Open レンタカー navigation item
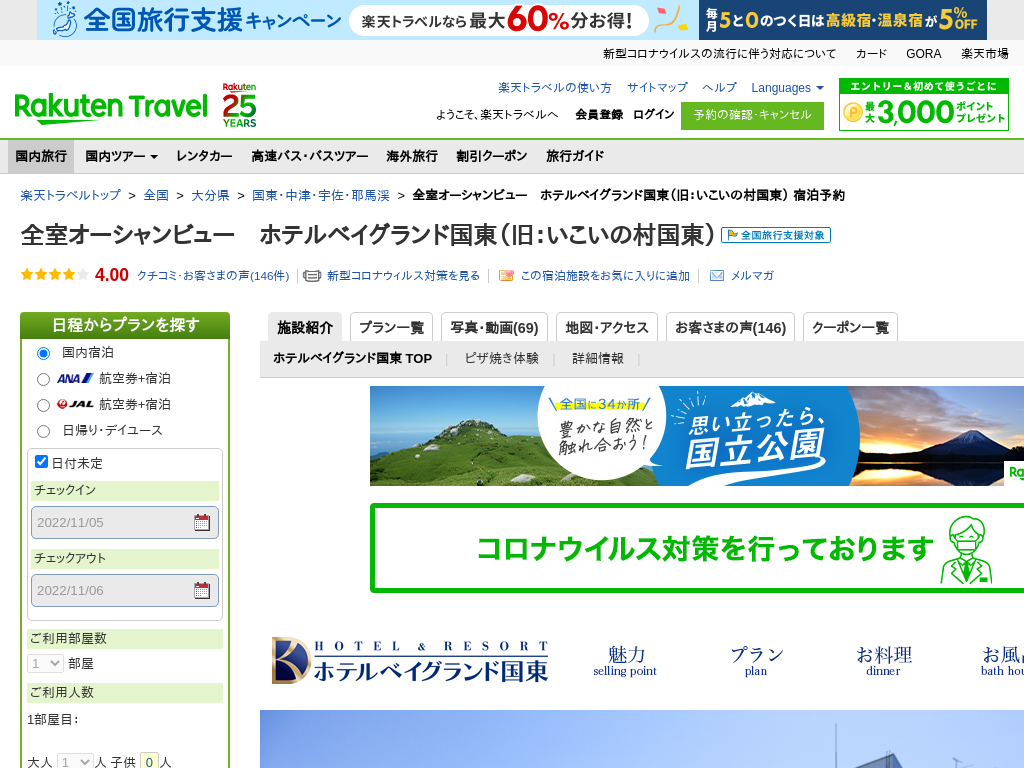Image resolution: width=1024 pixels, height=768 pixels. [x=204, y=156]
